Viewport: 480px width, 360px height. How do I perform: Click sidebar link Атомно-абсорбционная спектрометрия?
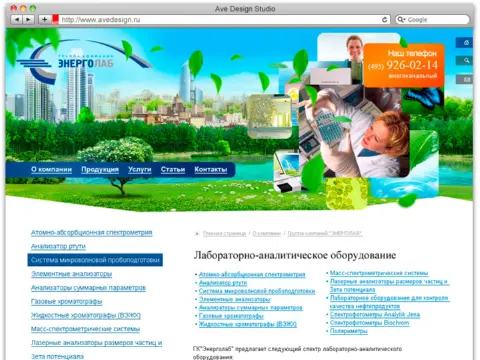[92, 233]
